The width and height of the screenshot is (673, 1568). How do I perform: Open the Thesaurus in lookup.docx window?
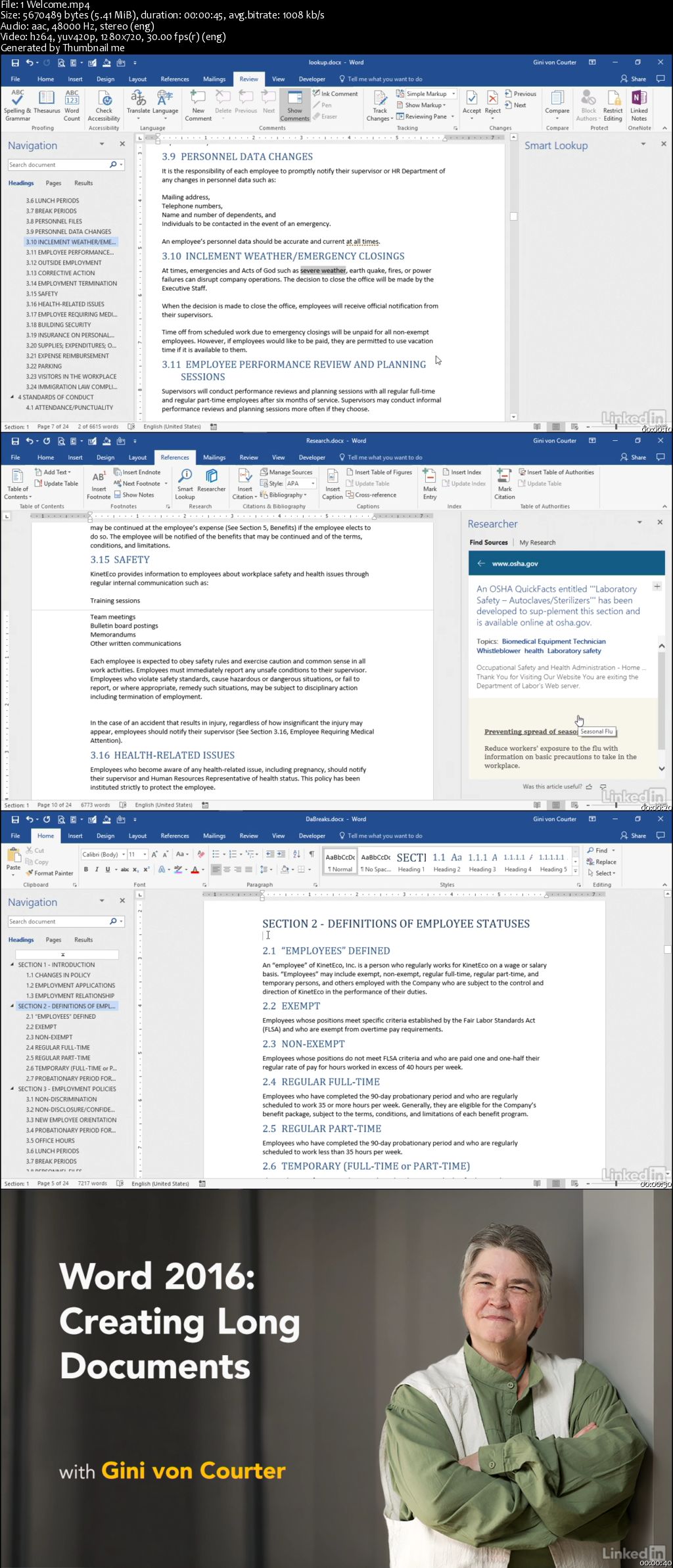tap(47, 102)
